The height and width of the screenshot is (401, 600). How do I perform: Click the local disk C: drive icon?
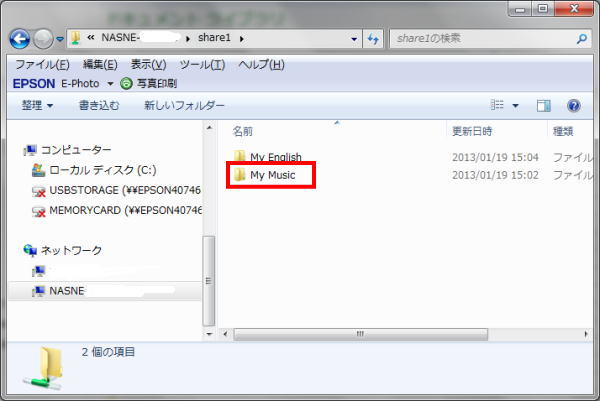coord(38,170)
